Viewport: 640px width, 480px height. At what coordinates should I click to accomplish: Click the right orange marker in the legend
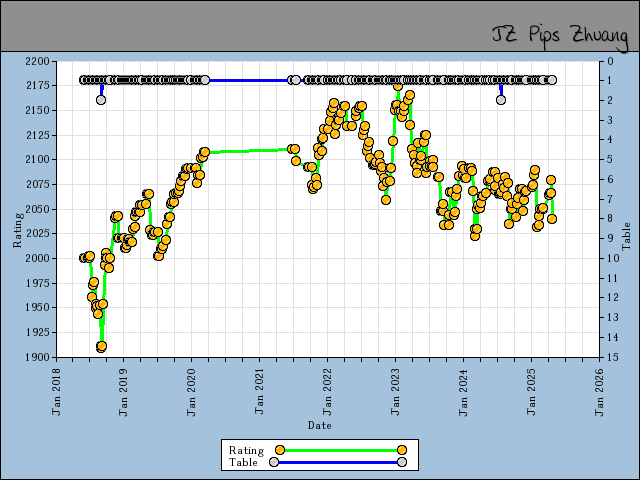tap(402, 450)
